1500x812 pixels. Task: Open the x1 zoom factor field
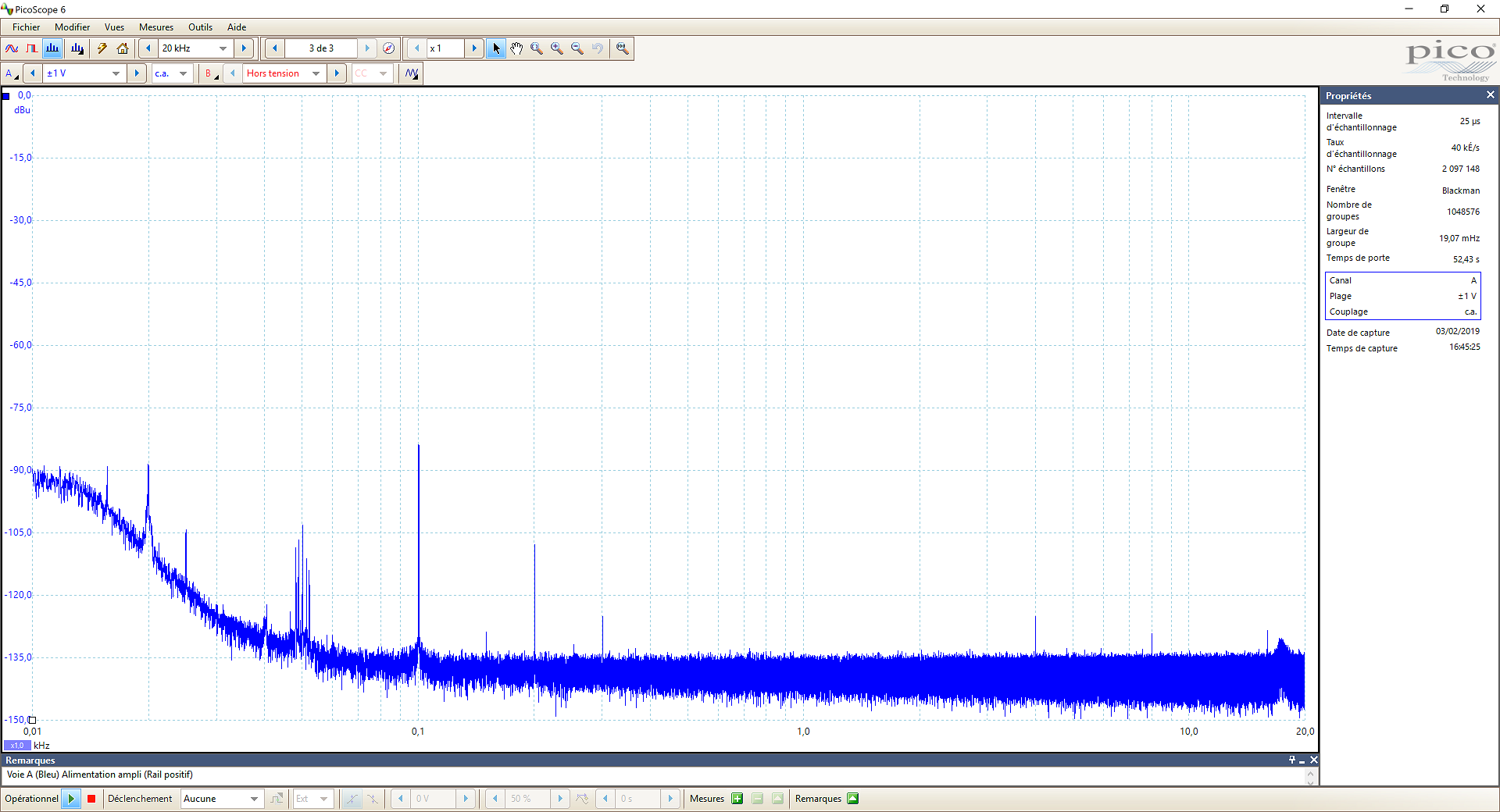click(x=445, y=48)
